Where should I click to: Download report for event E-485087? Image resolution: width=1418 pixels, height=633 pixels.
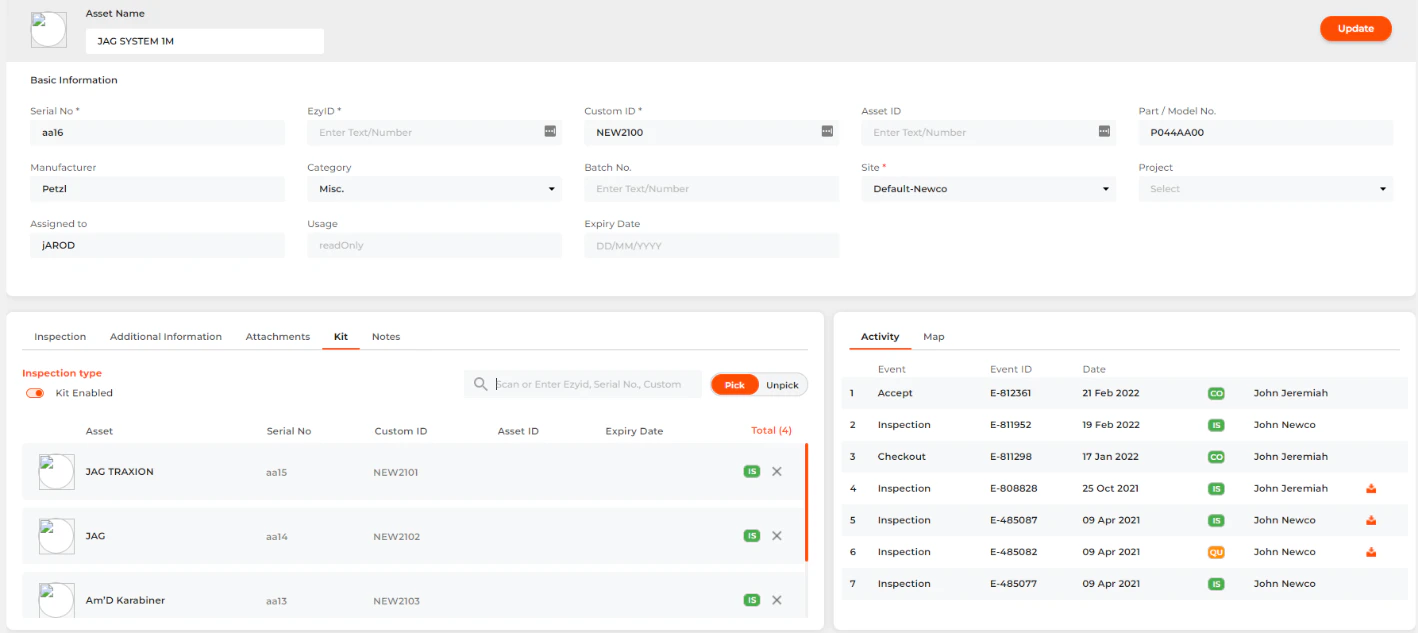click(x=1371, y=520)
